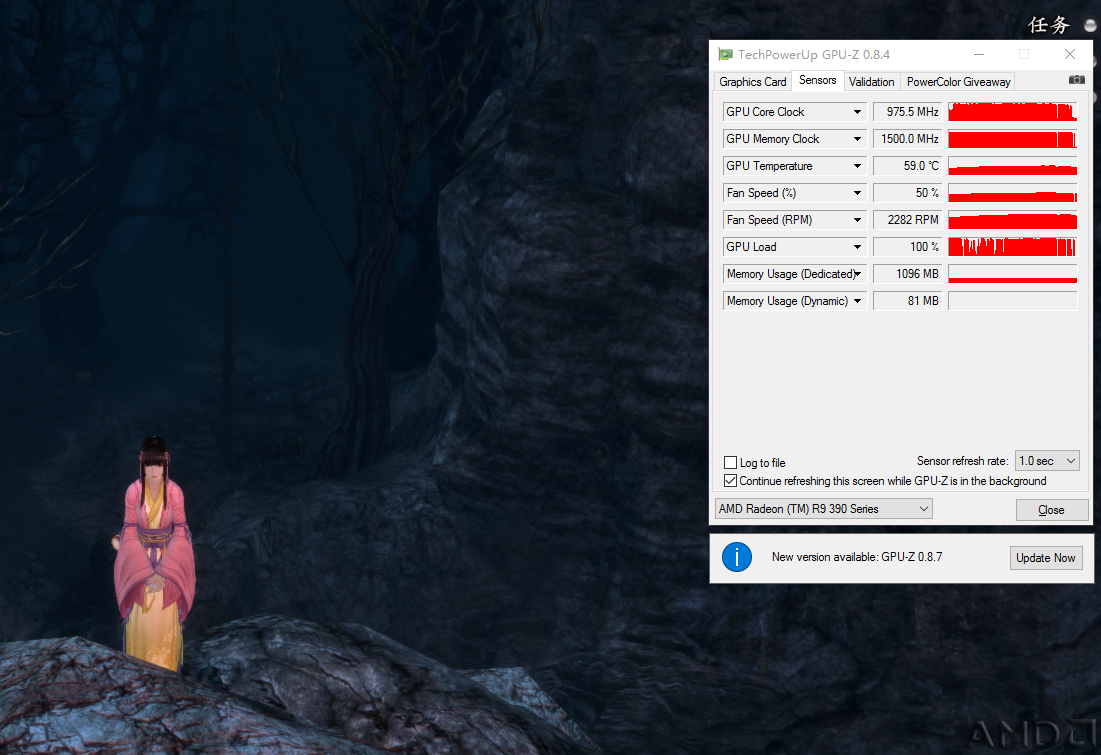Viewport: 1101px width, 755px height.
Task: Close the GPU-Z window with X
Action: pyautogui.click(x=1069, y=54)
